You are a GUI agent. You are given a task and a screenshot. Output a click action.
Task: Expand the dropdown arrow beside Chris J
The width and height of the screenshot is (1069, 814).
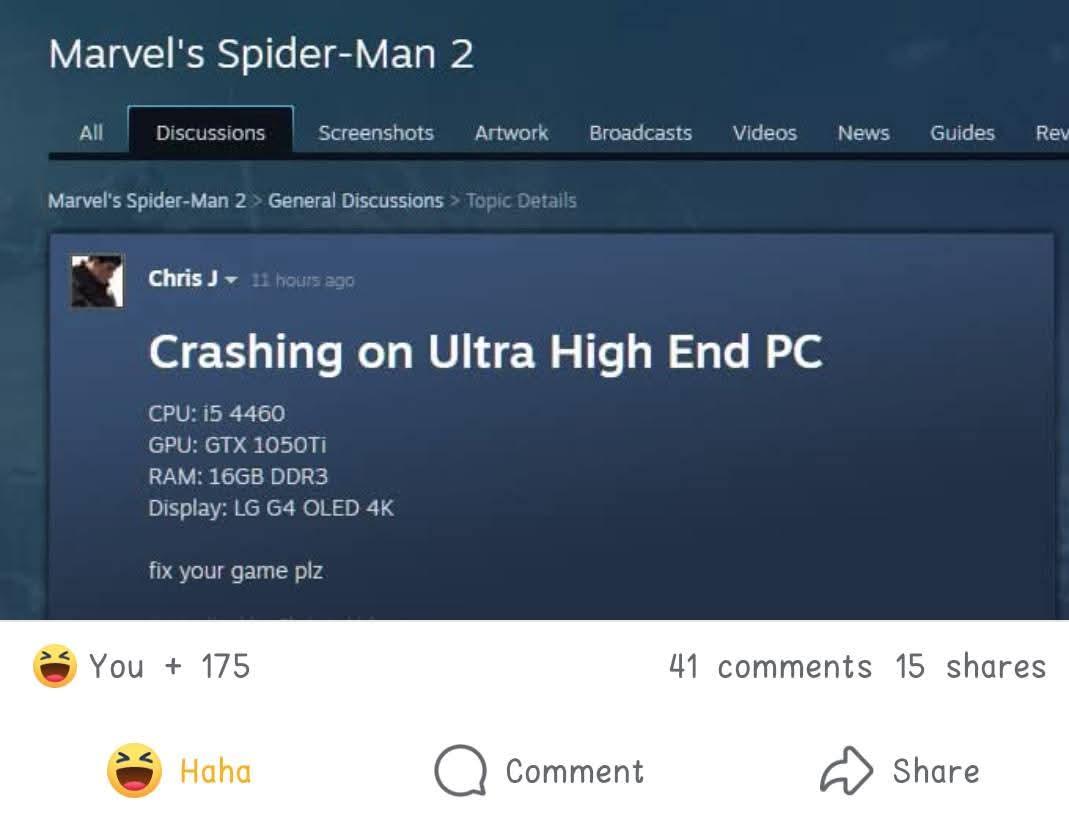[x=231, y=280]
